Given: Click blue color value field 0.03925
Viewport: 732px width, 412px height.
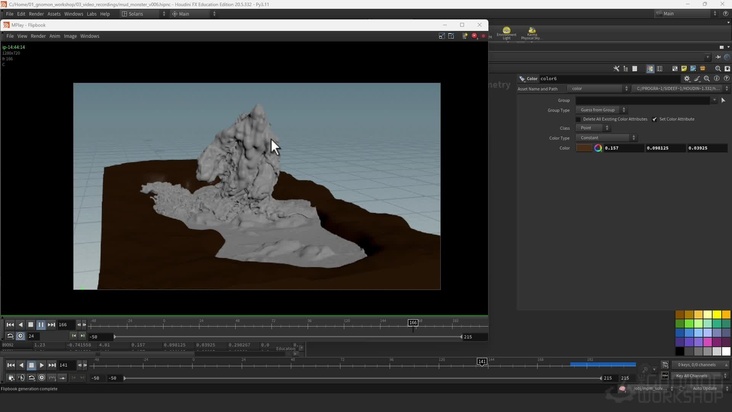Looking at the screenshot, I should pos(707,148).
